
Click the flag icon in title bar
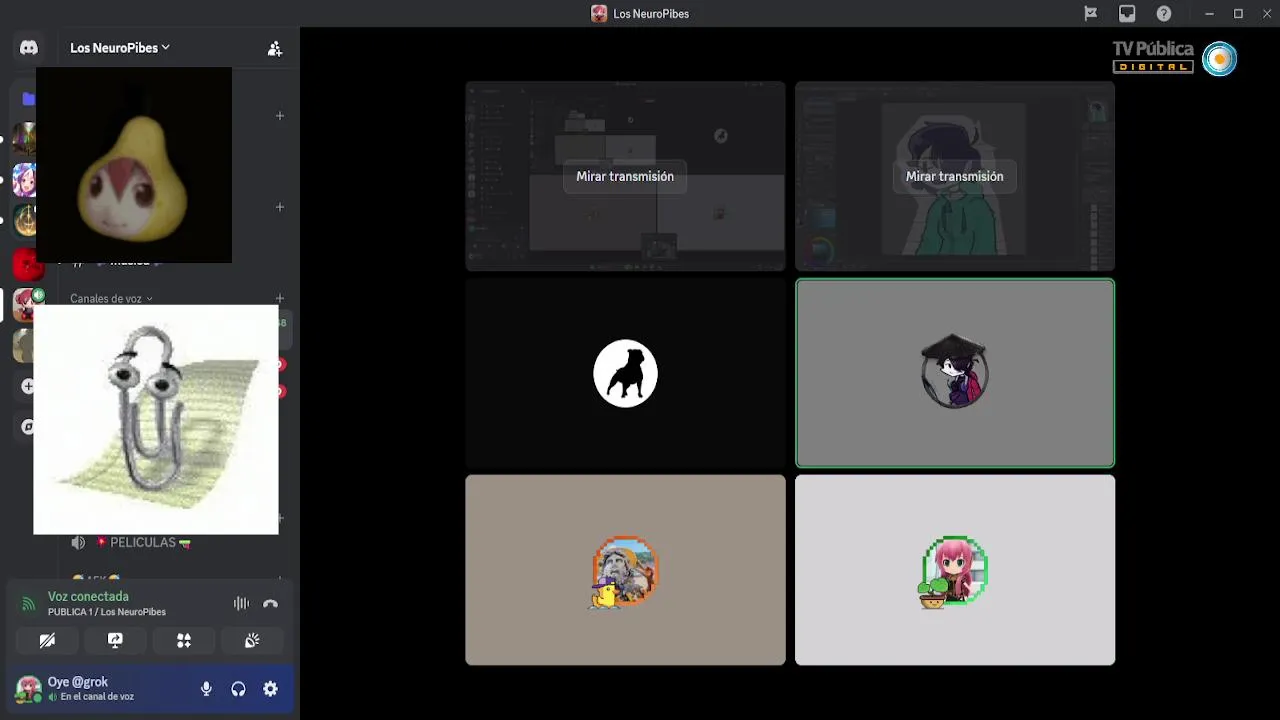(1091, 14)
